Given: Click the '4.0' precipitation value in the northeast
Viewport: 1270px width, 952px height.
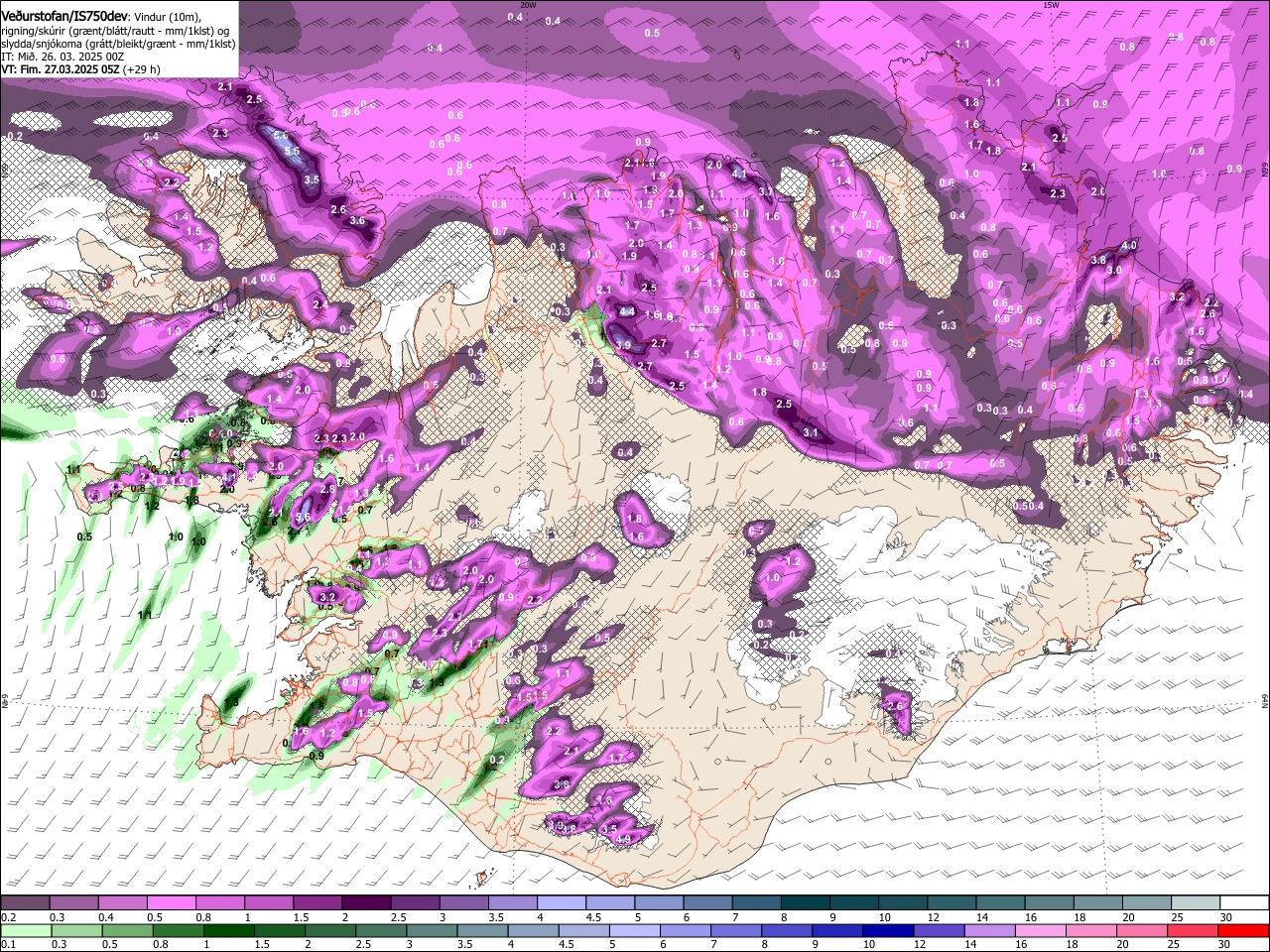Looking at the screenshot, I should (x=1129, y=245).
